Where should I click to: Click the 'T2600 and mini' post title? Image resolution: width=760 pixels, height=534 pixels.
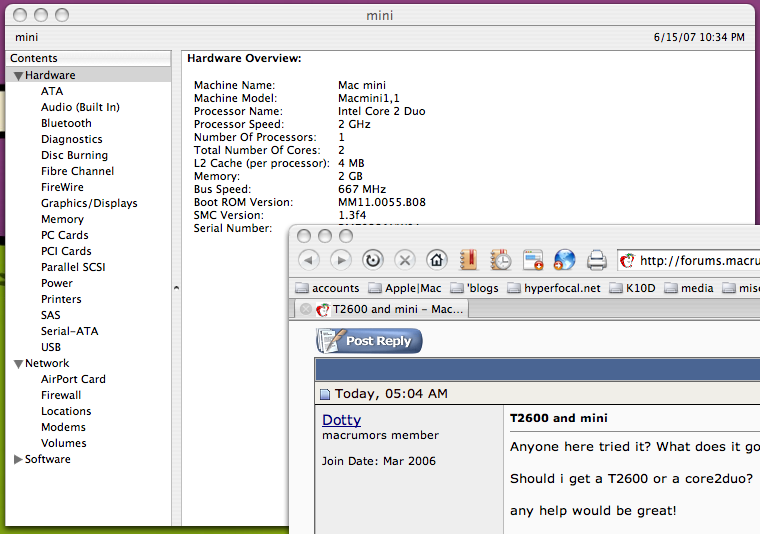[x=558, y=418]
